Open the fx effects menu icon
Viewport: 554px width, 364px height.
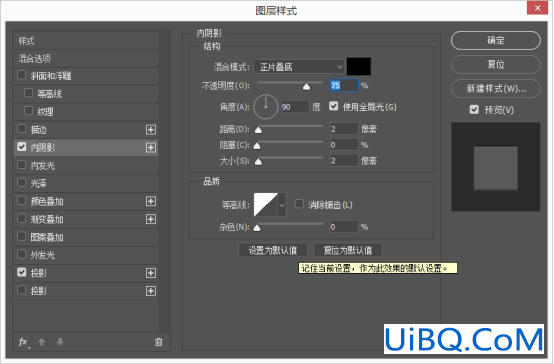pos(23,342)
